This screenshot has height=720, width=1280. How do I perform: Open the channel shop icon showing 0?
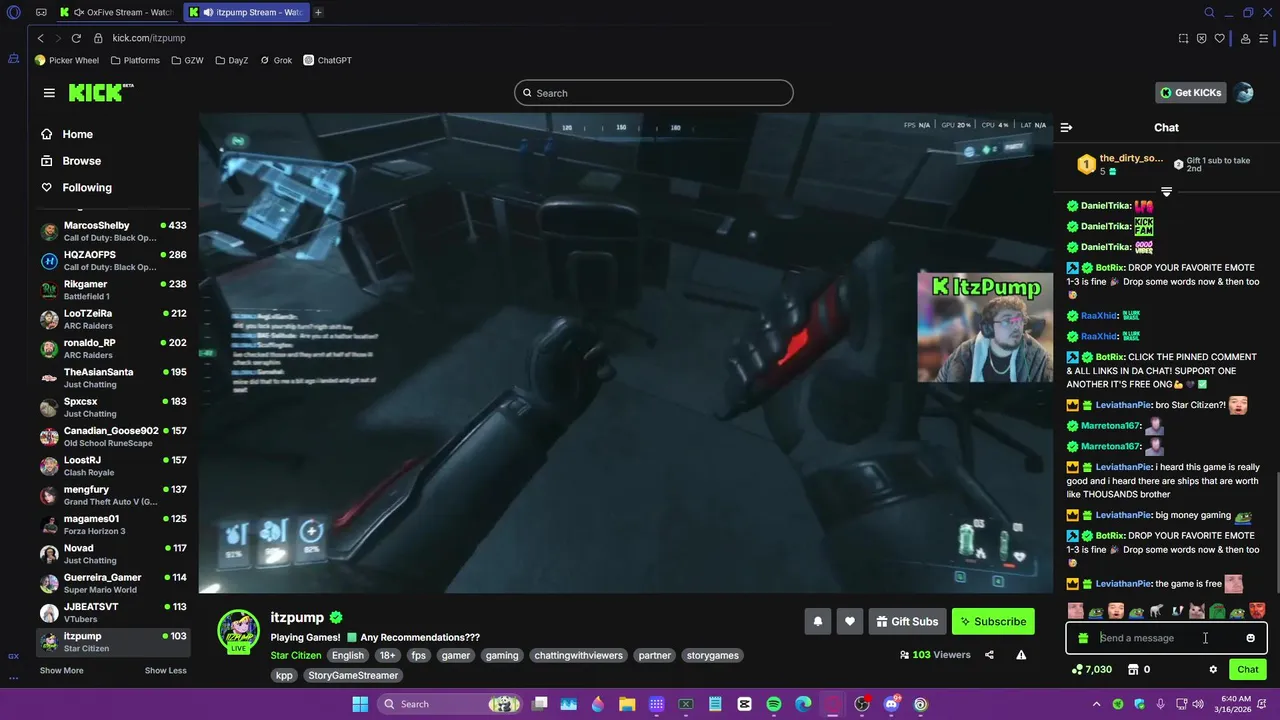(x=1139, y=670)
